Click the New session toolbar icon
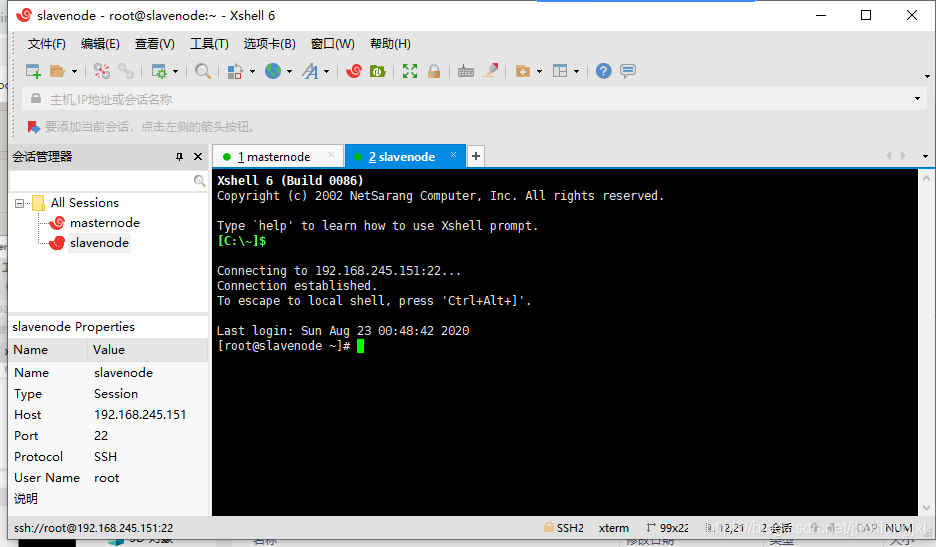 pyautogui.click(x=33, y=72)
